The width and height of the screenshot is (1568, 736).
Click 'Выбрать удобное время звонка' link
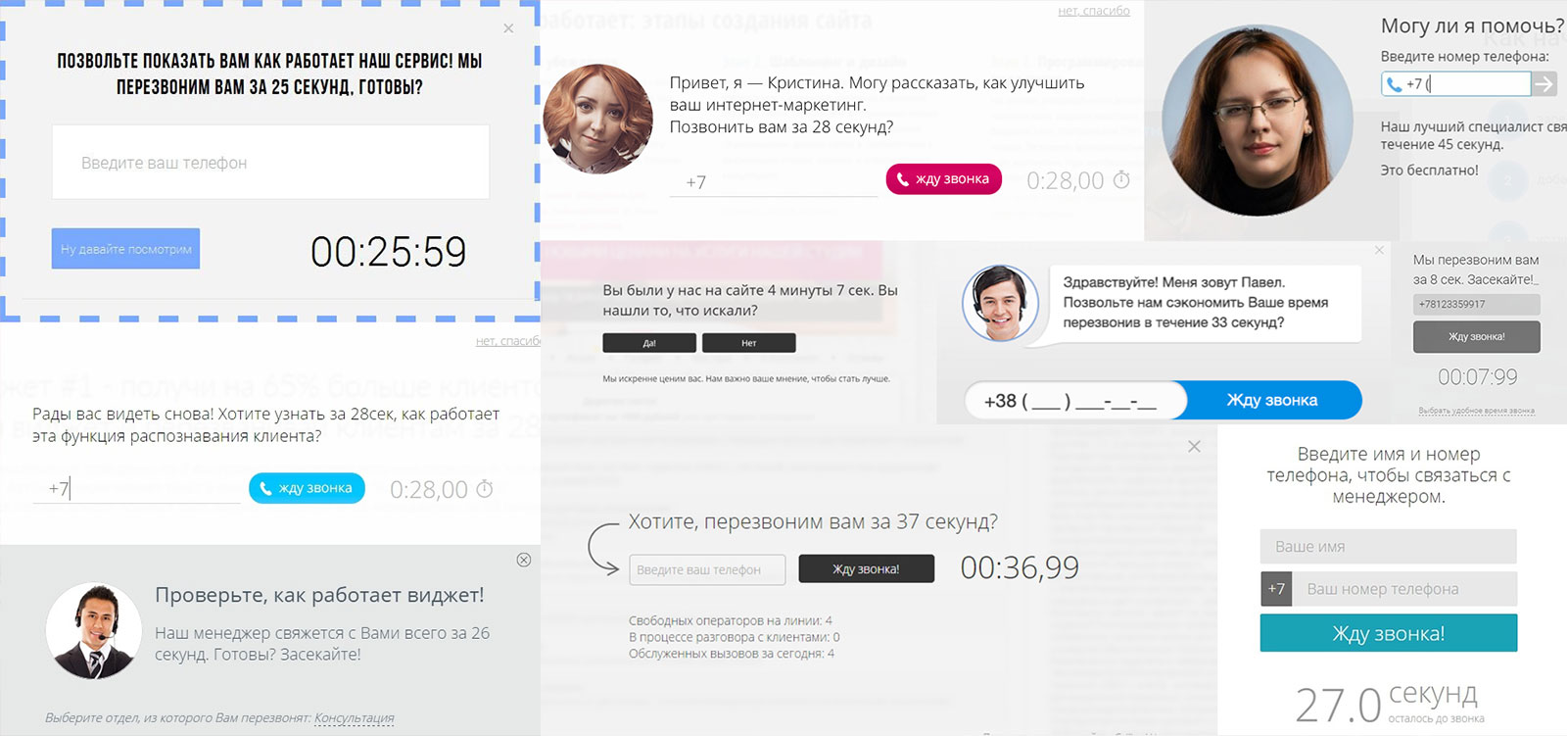[1477, 411]
